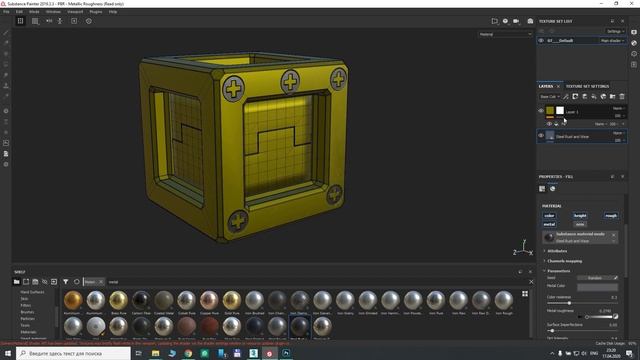Open the Base Col channel dropdown

tap(549, 97)
